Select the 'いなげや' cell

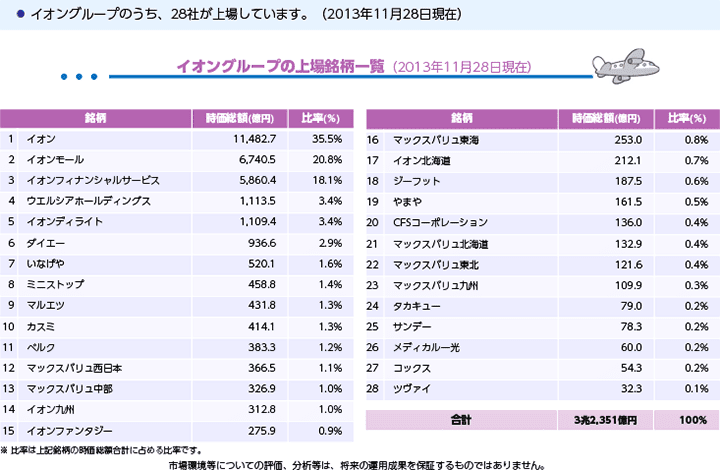point(45,264)
